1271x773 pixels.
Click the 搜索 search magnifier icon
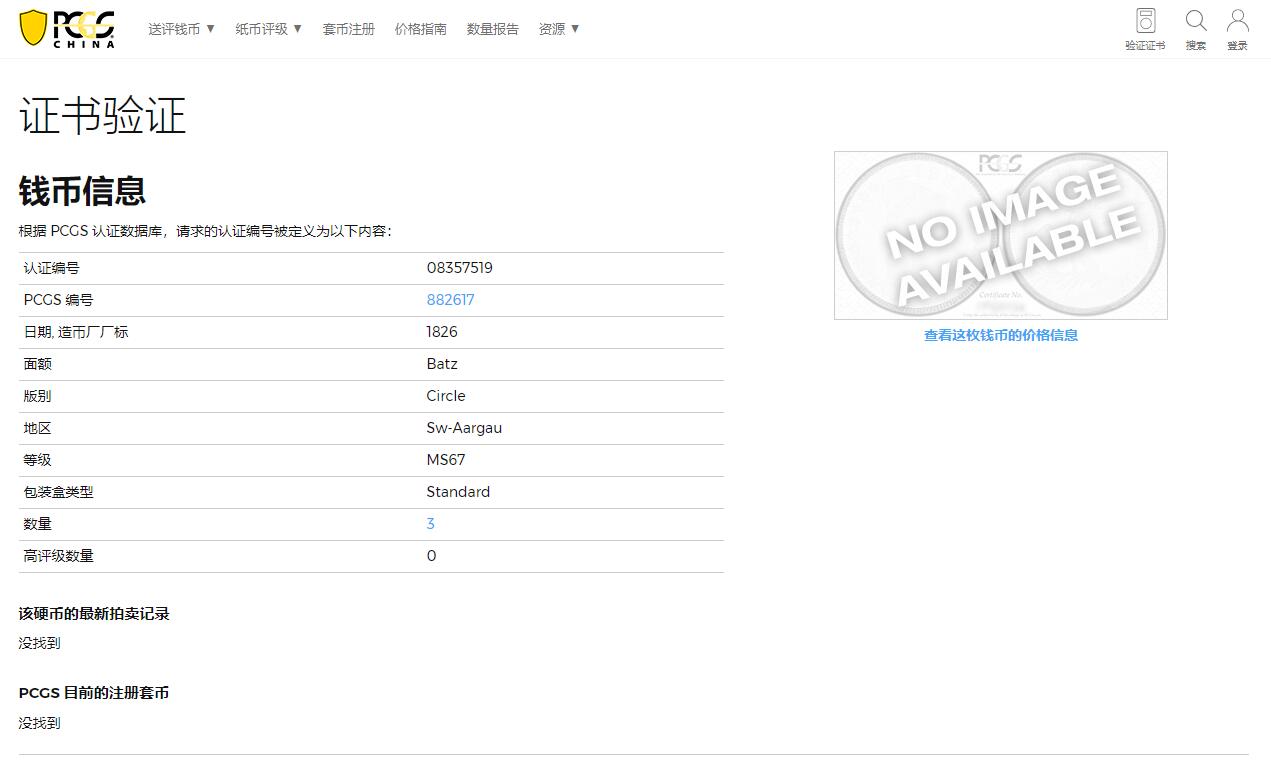[1196, 29]
